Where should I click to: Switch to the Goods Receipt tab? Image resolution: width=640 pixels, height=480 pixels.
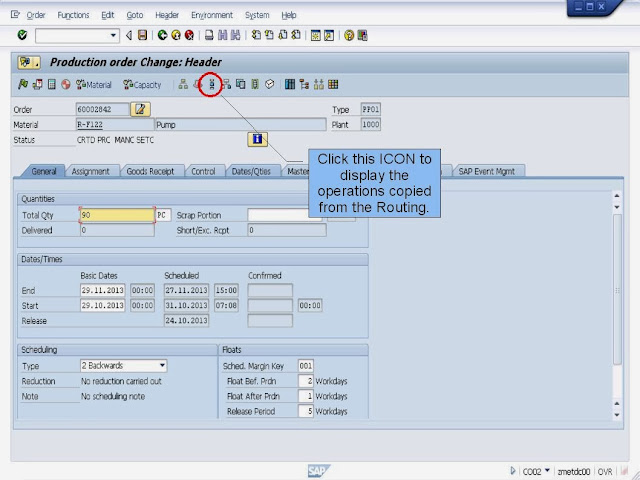(x=150, y=171)
